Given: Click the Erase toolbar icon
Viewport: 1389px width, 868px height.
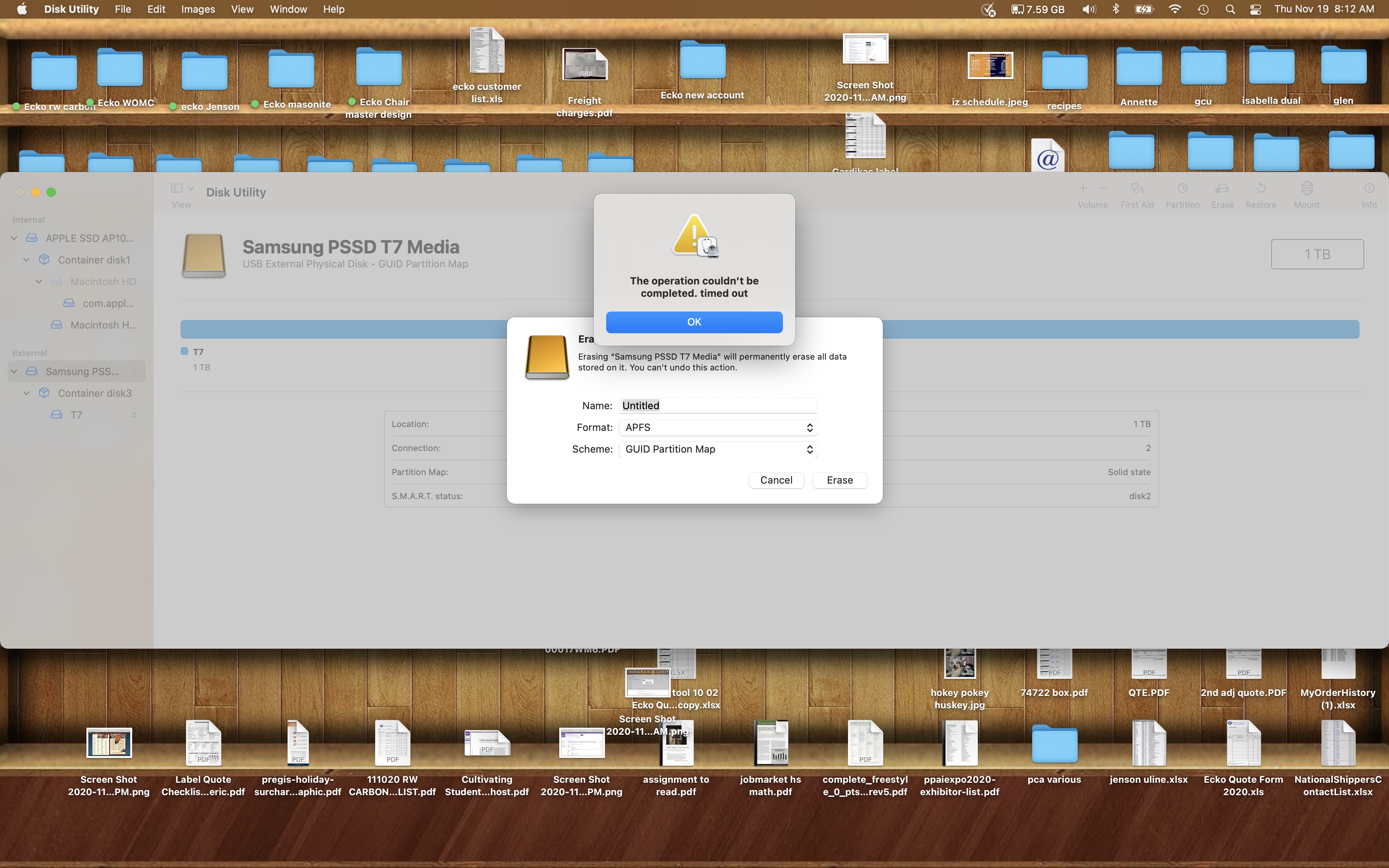Looking at the screenshot, I should (1222, 189).
